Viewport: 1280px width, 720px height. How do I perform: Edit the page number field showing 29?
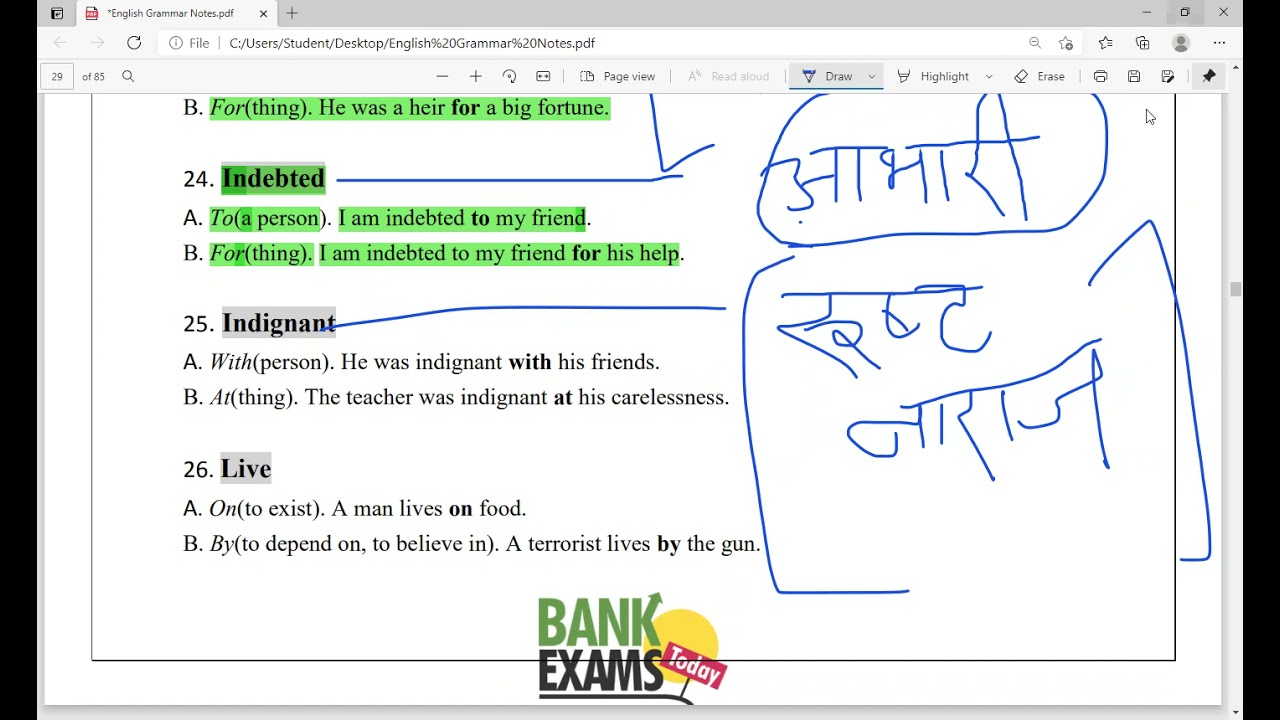pyautogui.click(x=57, y=76)
